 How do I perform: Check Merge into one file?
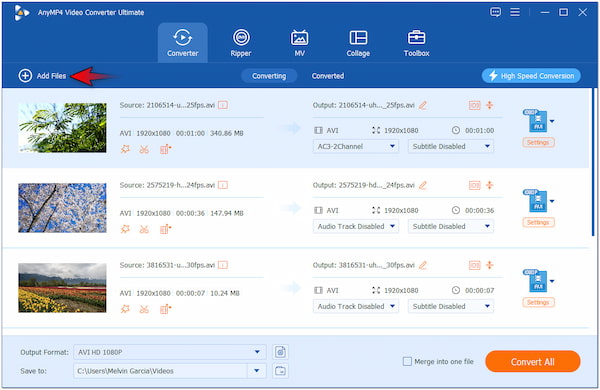407,361
